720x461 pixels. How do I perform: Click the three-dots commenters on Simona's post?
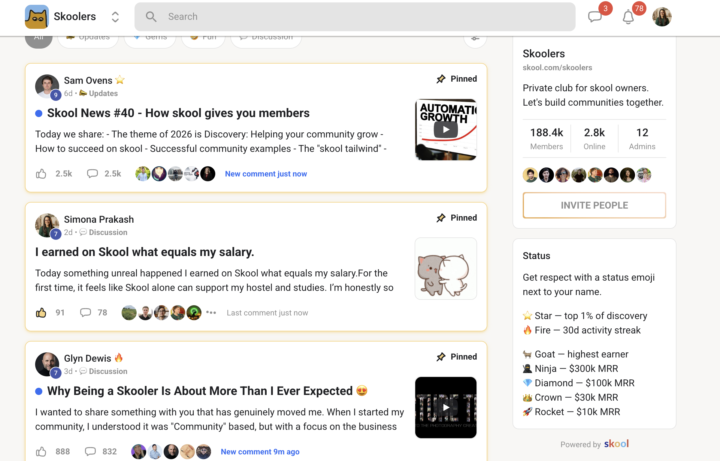(x=211, y=313)
